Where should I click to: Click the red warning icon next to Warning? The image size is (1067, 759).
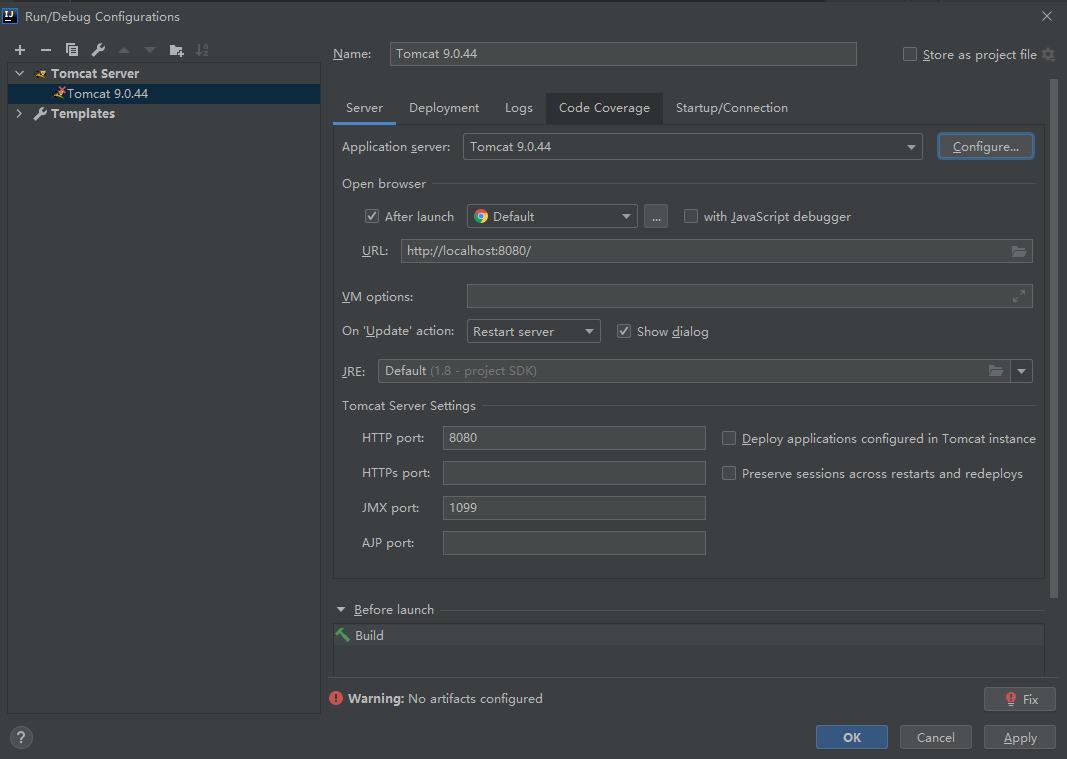tap(336, 698)
